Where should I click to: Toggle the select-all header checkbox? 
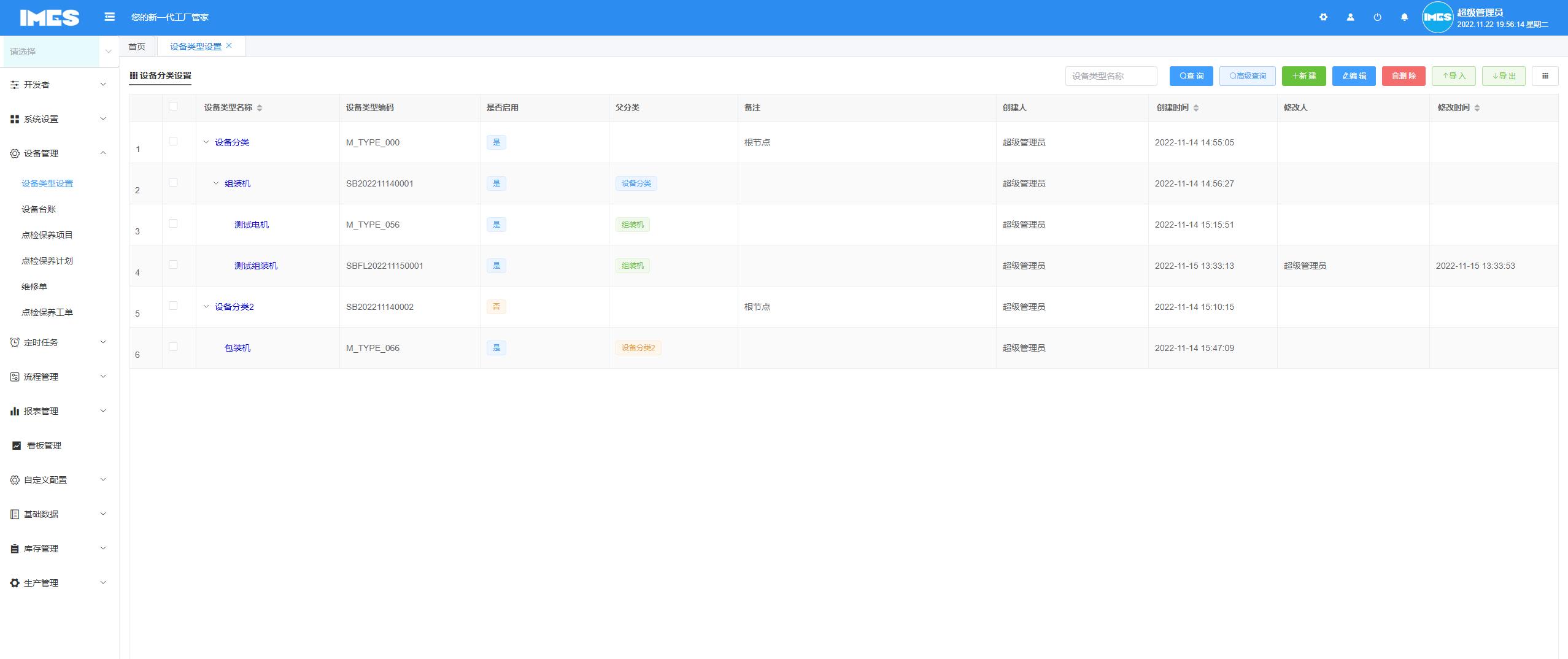tap(173, 106)
